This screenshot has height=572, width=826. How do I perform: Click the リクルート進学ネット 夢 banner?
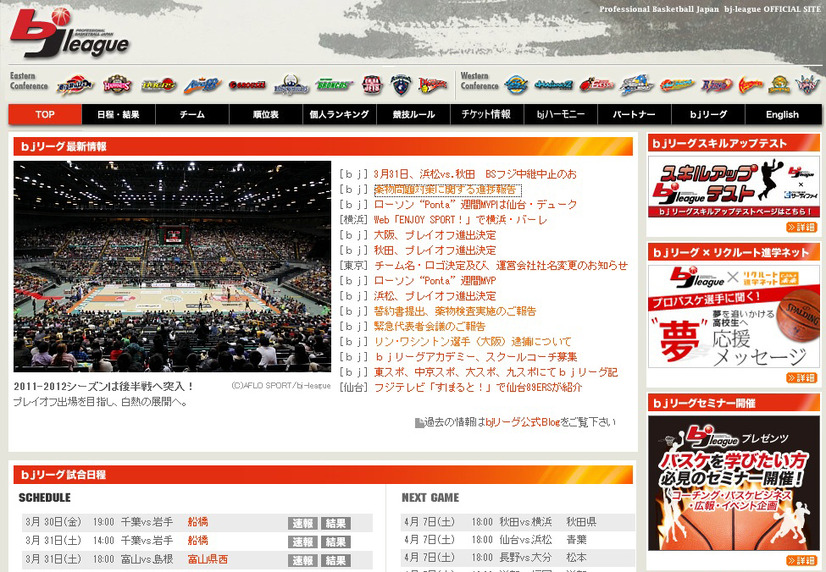[x=734, y=316]
